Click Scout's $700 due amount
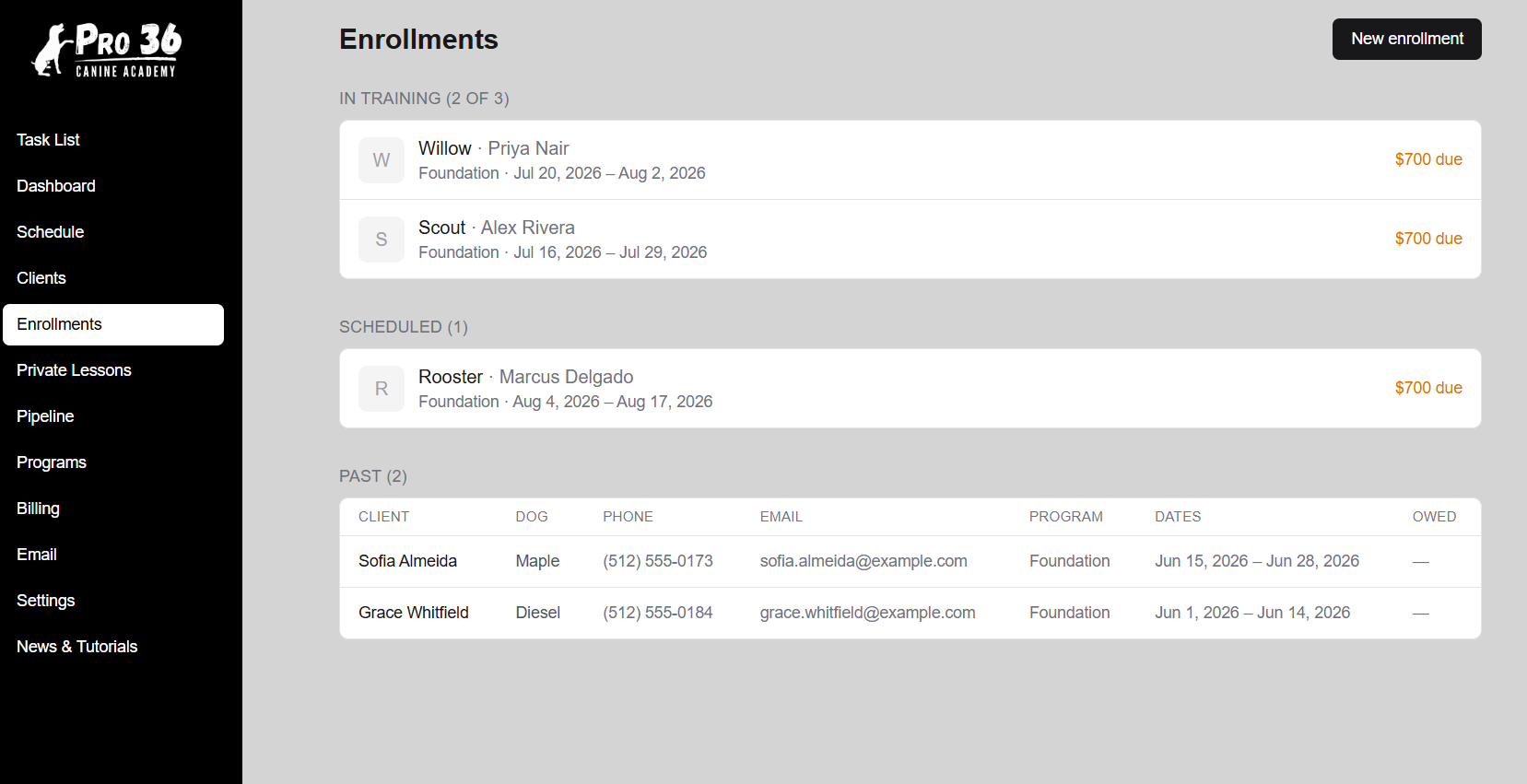1527x784 pixels. pyautogui.click(x=1428, y=239)
